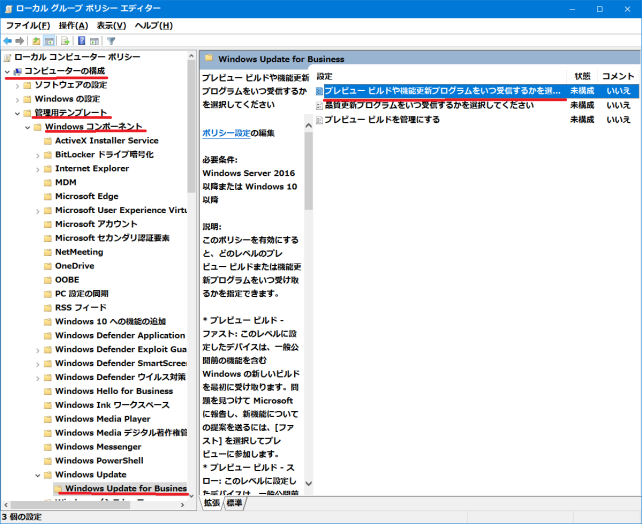The image size is (642, 524).
Task: Click the description pane scroll down arrow
Action: pyautogui.click(x=309, y=484)
